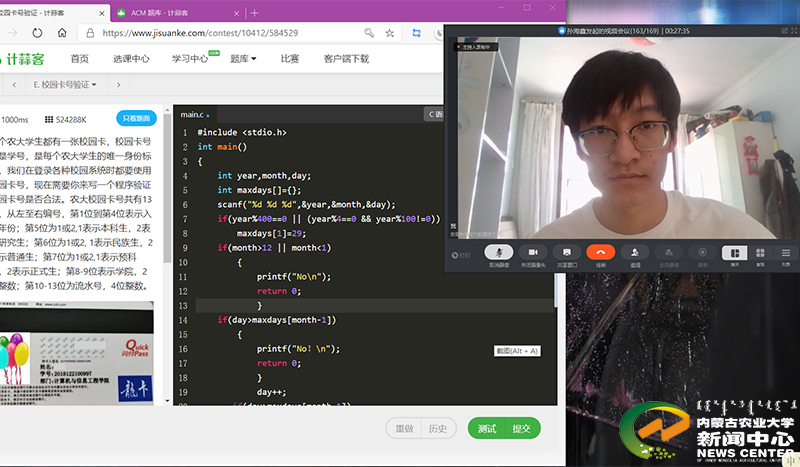This screenshot has height=467, width=800.
Task: Bookmark this page with the star
Action: point(390,33)
